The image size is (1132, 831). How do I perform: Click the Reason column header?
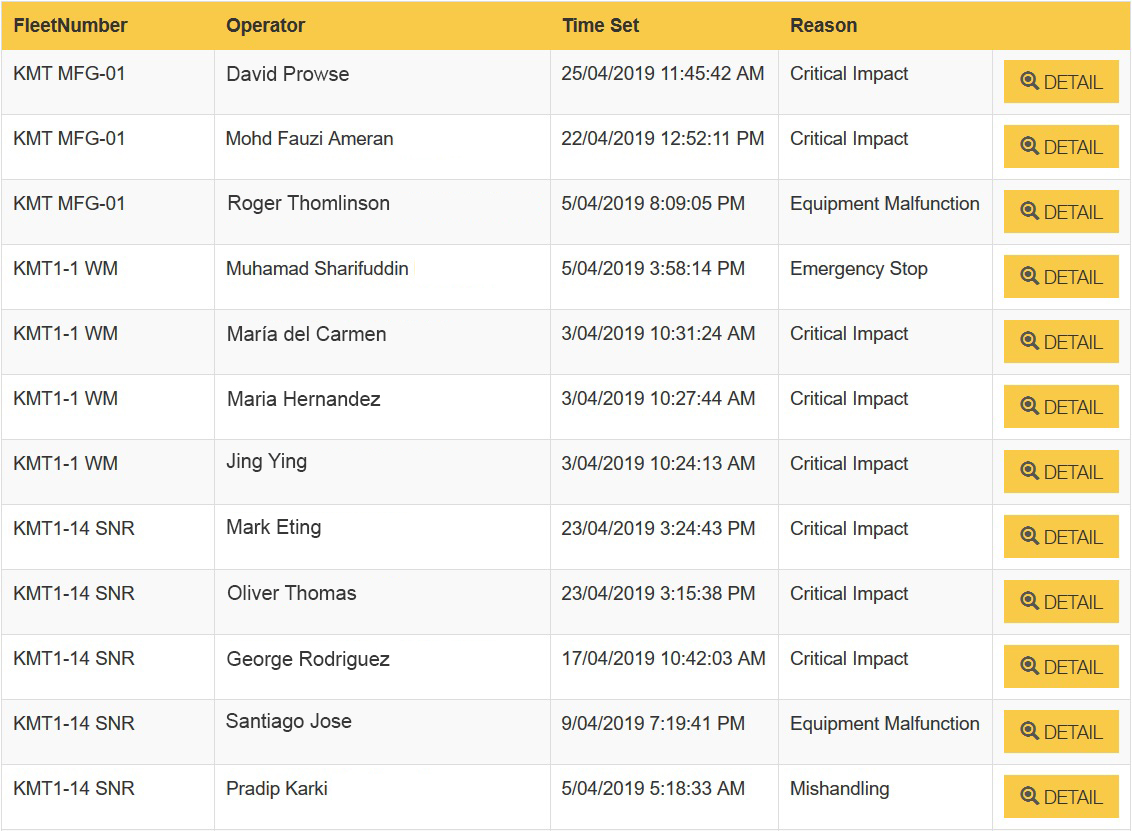click(823, 26)
